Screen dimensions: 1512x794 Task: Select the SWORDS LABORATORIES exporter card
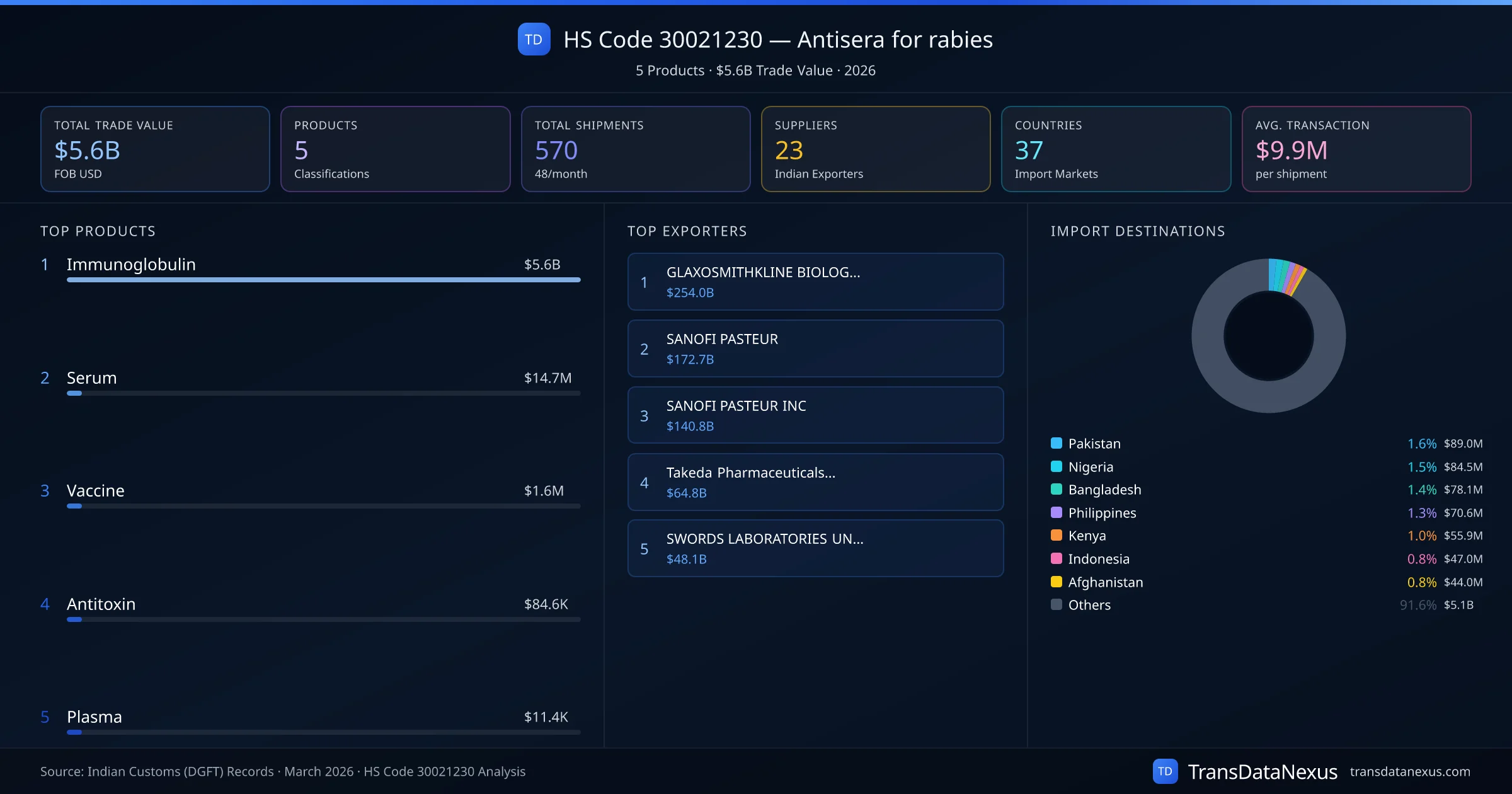pos(815,548)
